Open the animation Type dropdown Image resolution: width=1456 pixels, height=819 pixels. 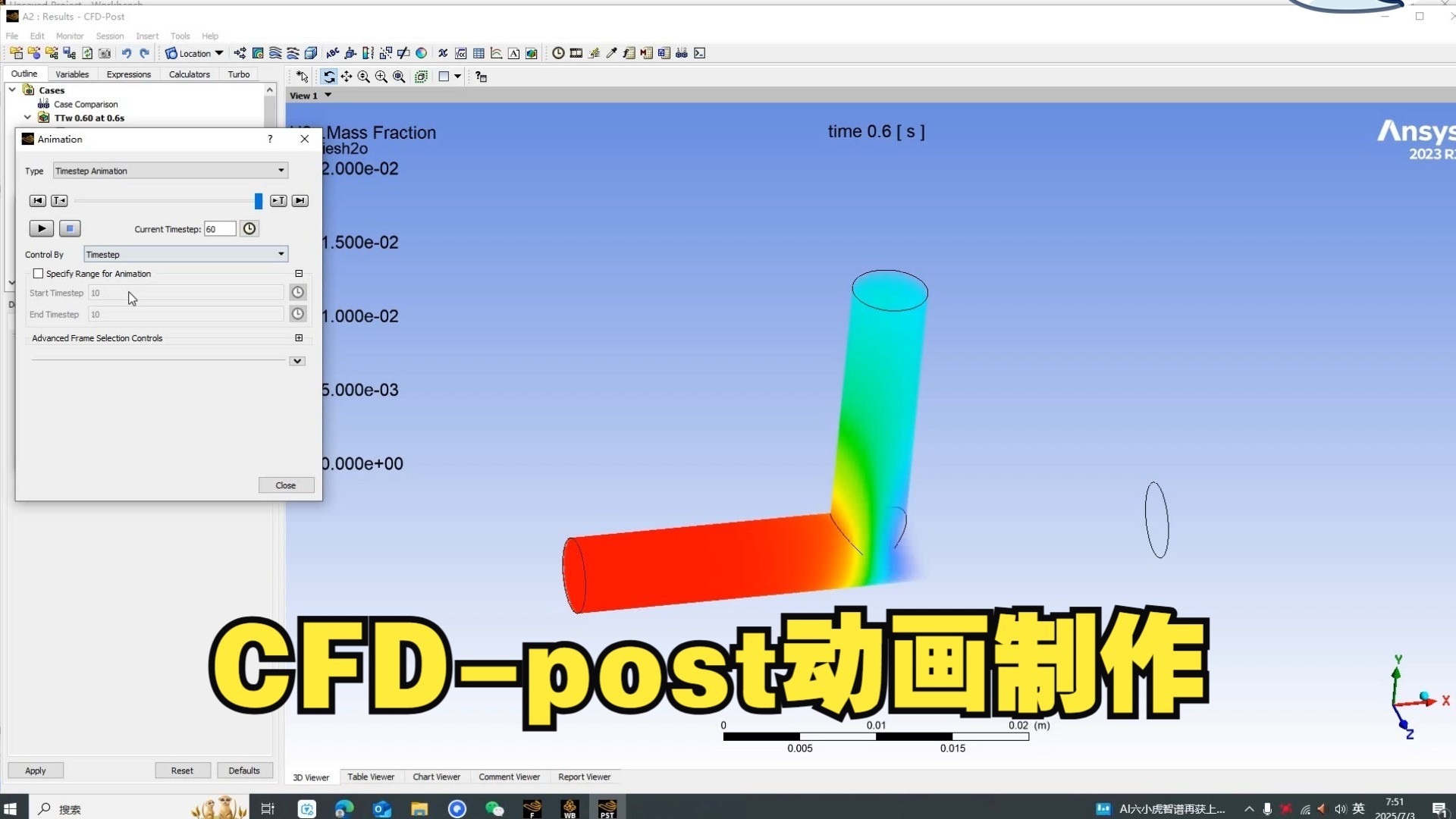[x=171, y=171]
